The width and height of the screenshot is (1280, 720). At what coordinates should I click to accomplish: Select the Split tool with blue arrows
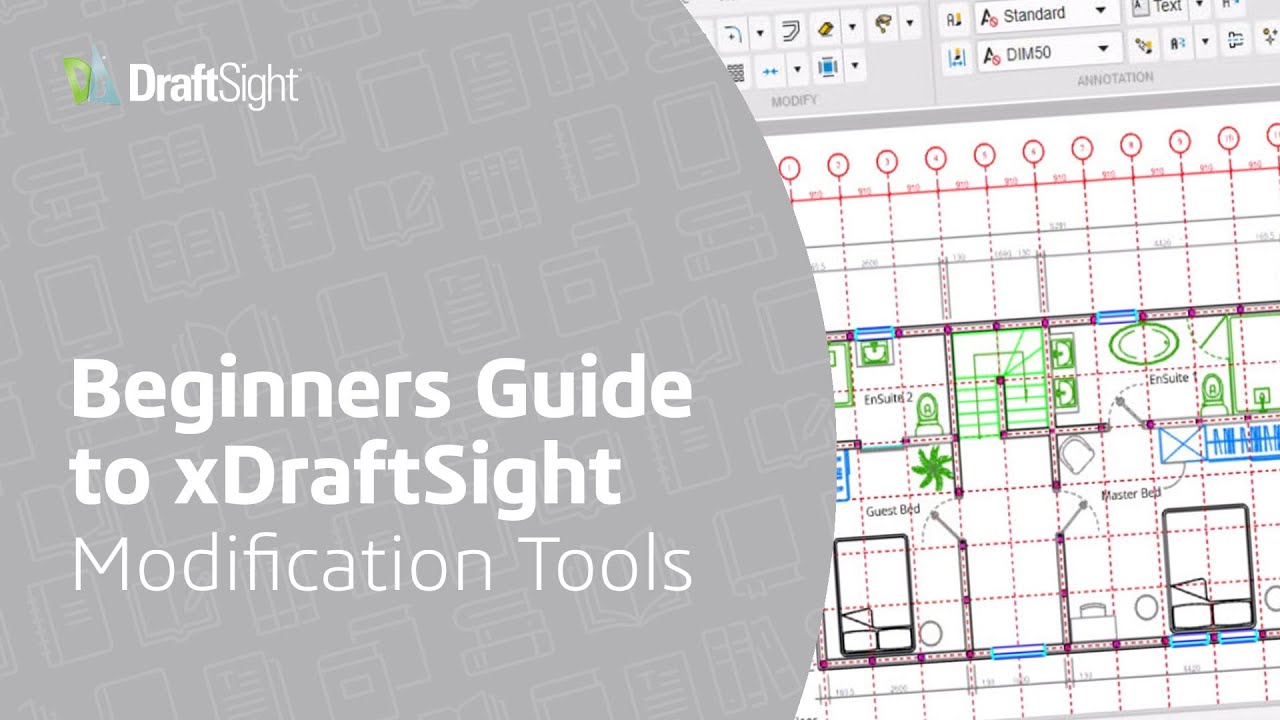click(770, 71)
